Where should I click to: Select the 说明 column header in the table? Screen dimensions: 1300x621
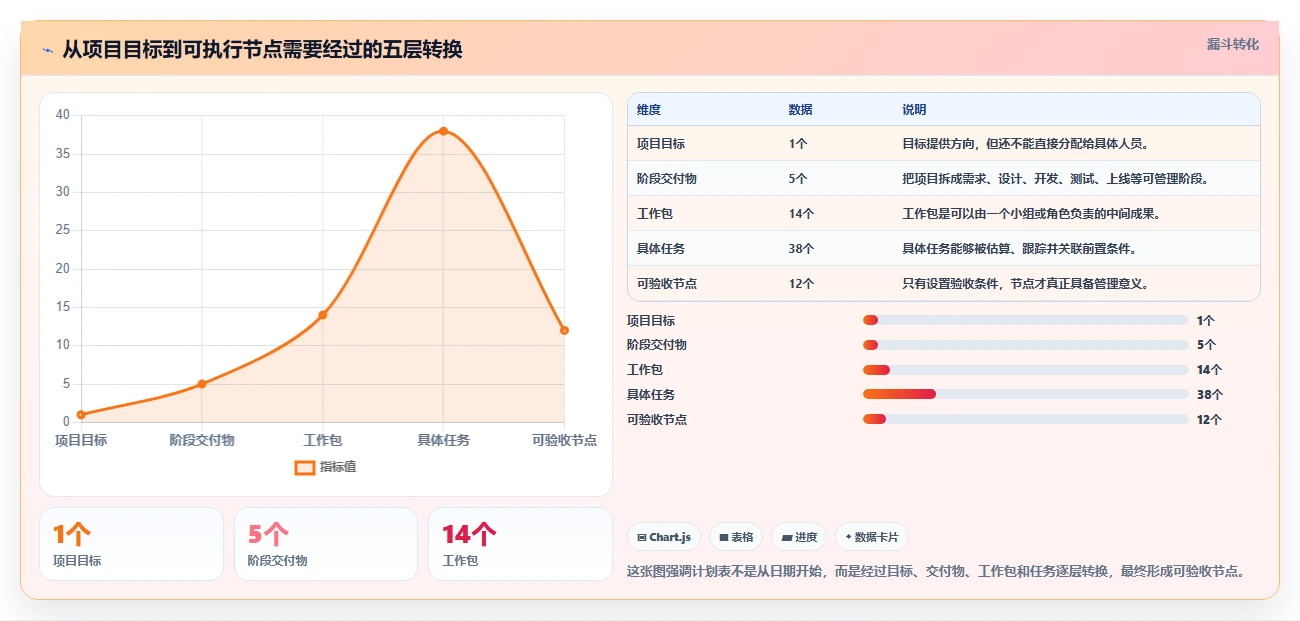[914, 110]
